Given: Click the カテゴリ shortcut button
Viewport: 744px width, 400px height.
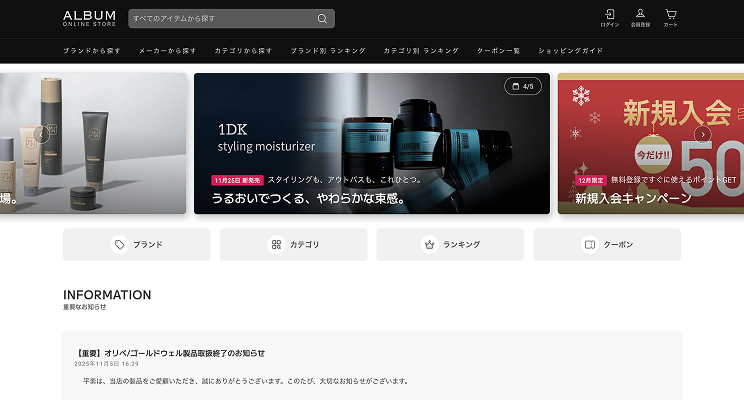Looking at the screenshot, I should click(293, 244).
